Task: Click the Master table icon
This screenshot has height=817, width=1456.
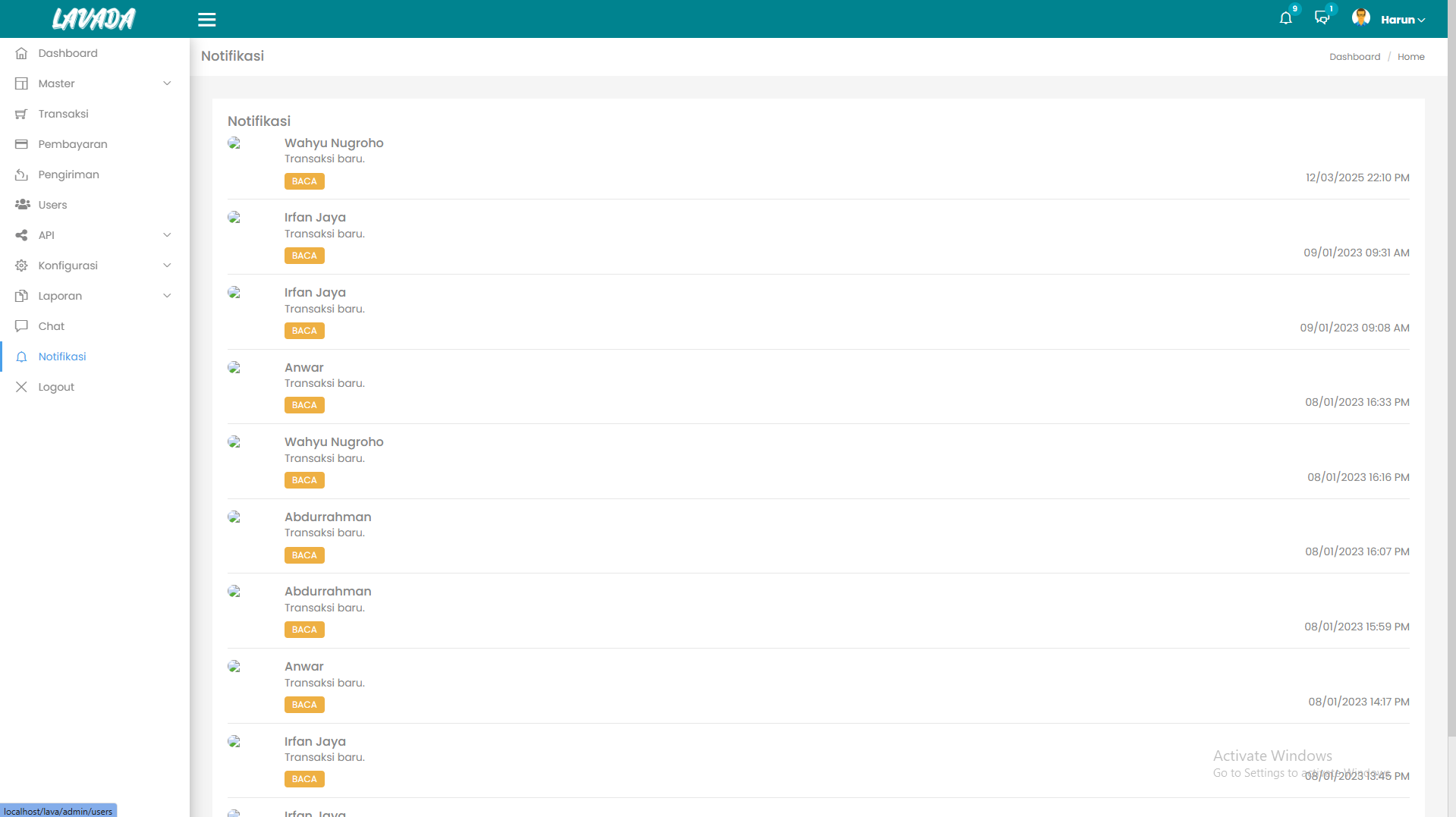Action: (x=21, y=83)
